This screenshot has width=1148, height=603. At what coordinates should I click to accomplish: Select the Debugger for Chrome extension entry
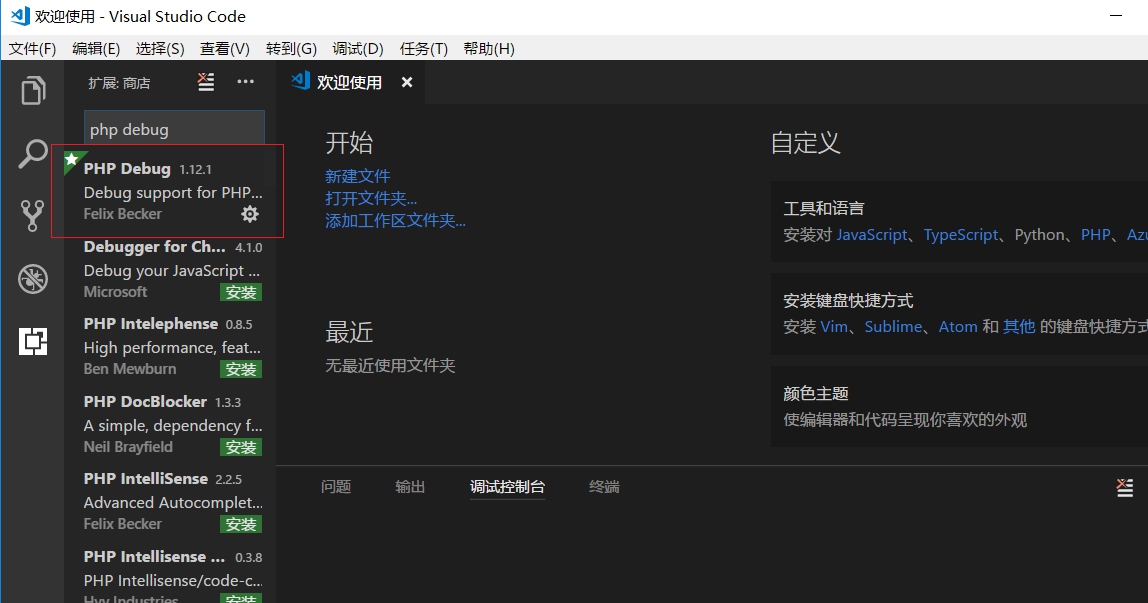click(169, 269)
